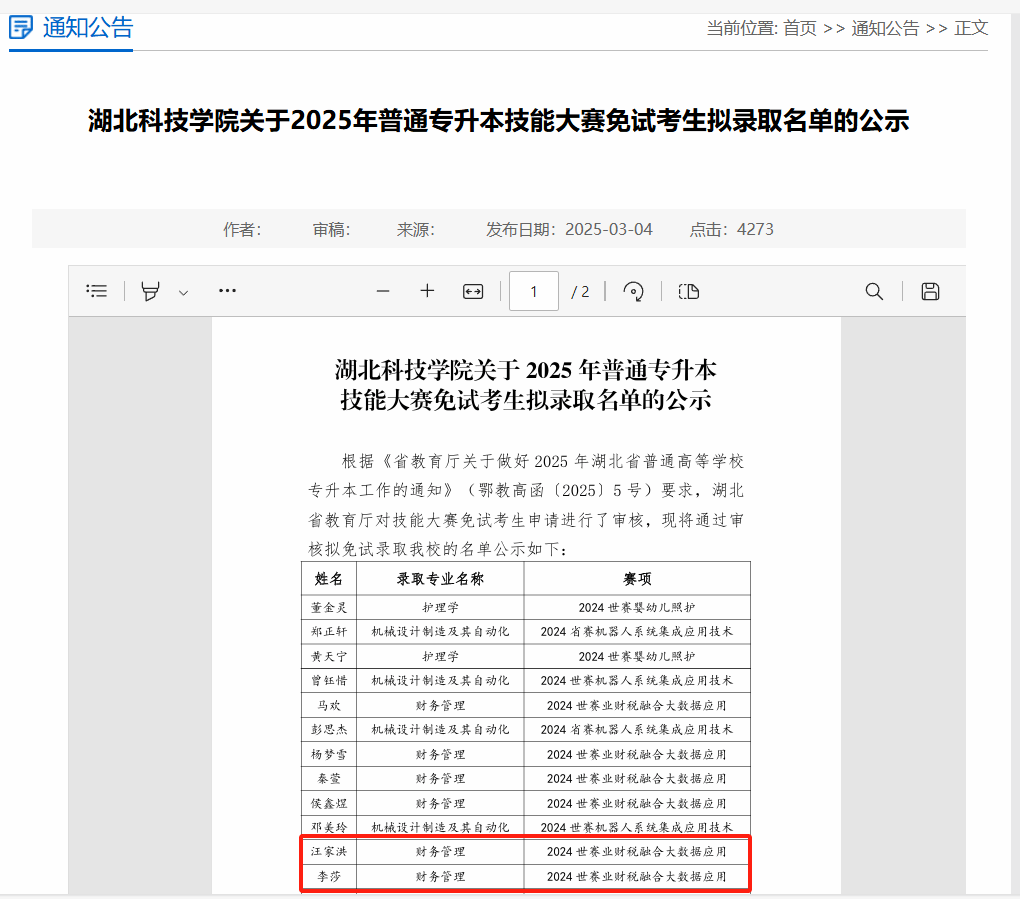Click the announcement title heading text
The width and height of the screenshot is (1020, 899).
pyautogui.click(x=498, y=122)
